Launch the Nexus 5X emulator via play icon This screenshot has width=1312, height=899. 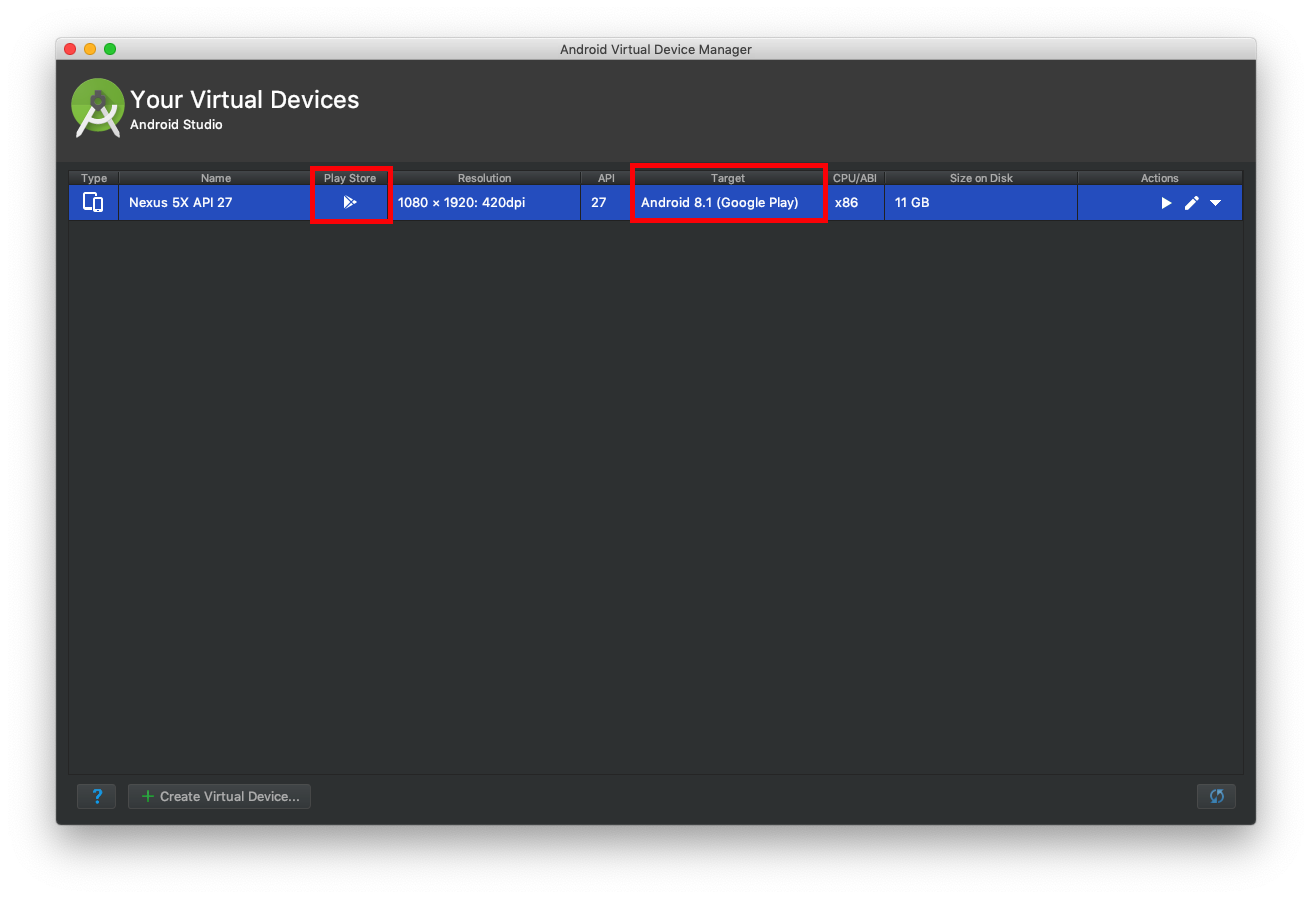click(x=1165, y=202)
